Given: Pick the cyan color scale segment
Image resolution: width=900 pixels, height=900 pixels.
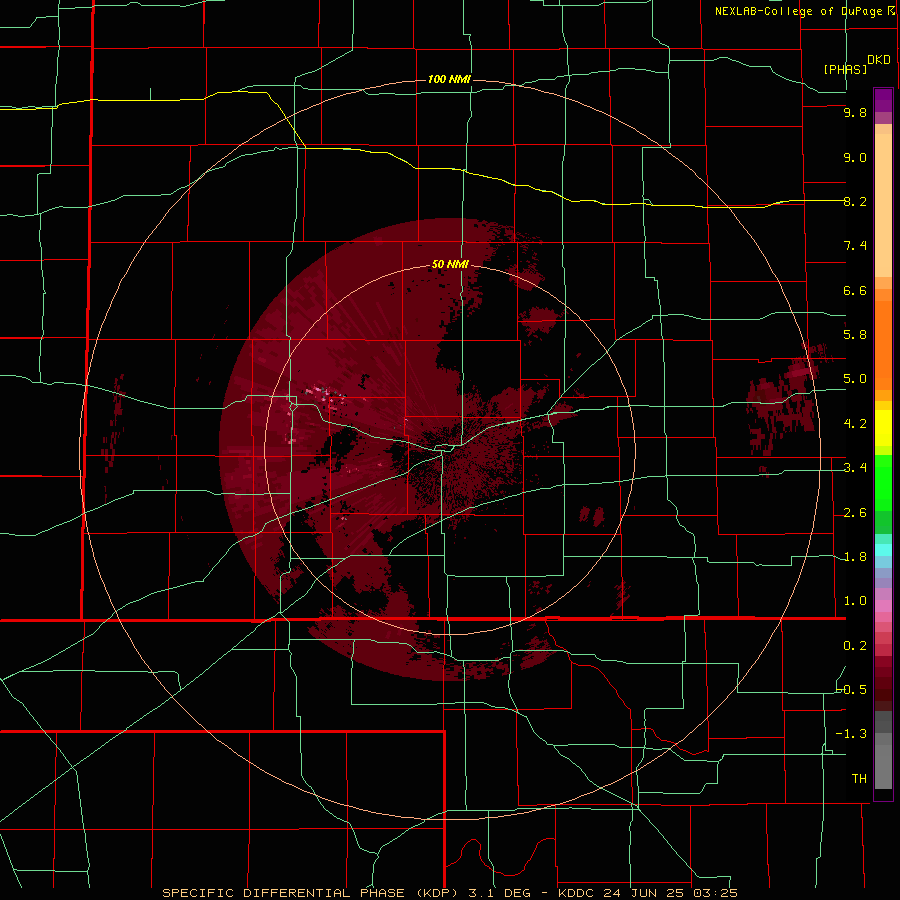Looking at the screenshot, I should 883,550.
